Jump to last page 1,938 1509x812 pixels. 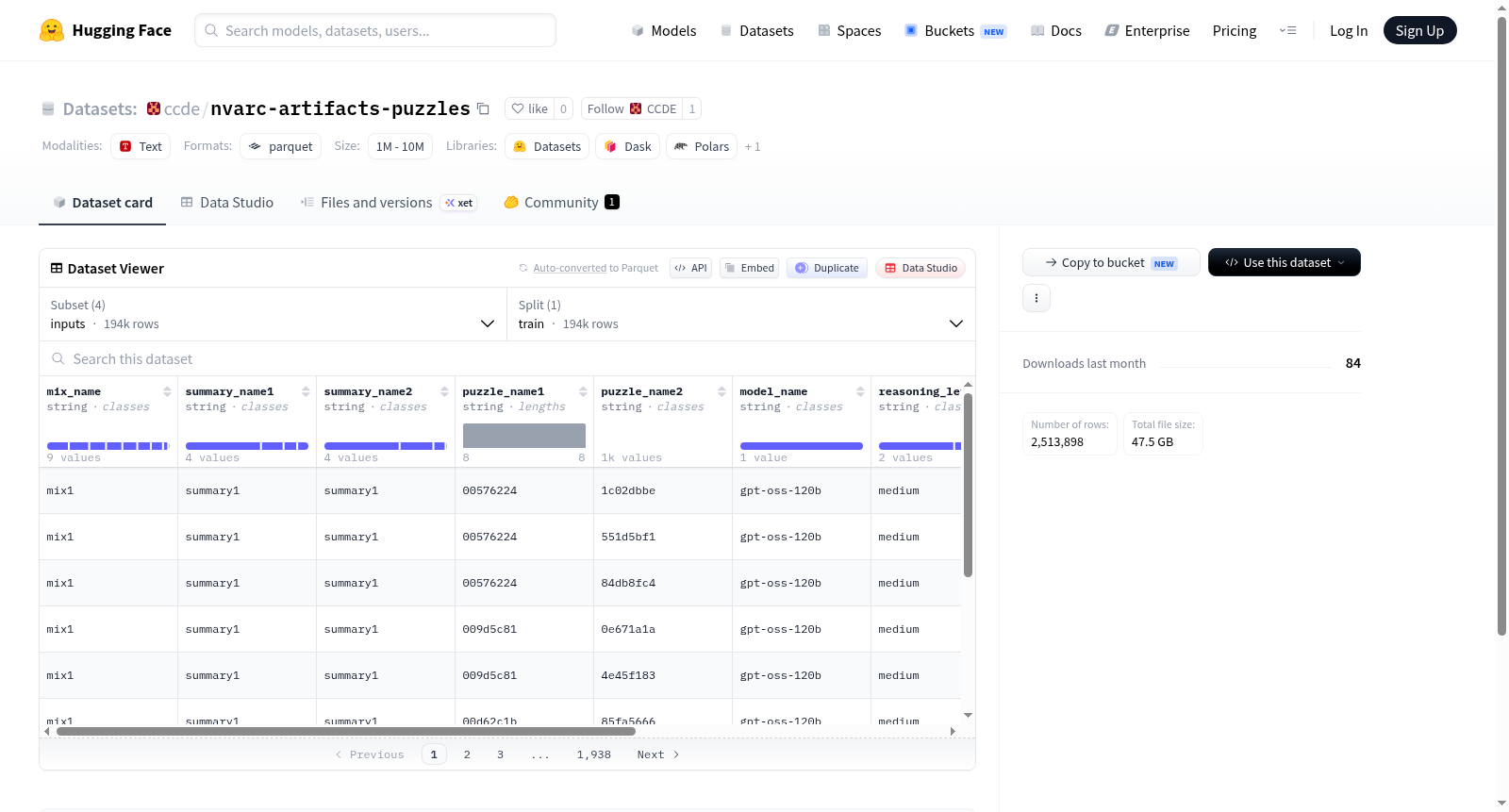(594, 754)
